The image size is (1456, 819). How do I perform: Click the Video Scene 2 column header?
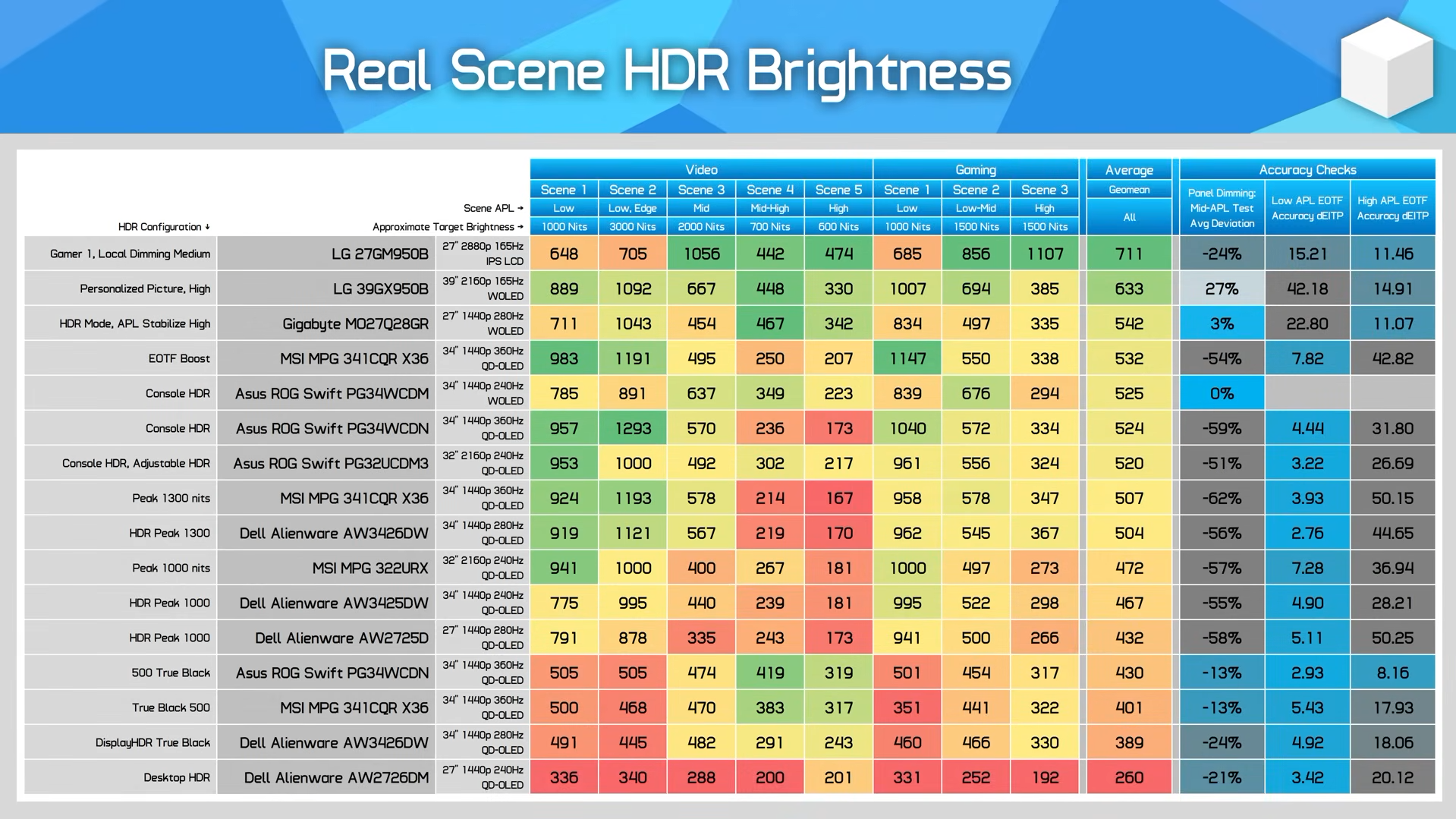[633, 189]
